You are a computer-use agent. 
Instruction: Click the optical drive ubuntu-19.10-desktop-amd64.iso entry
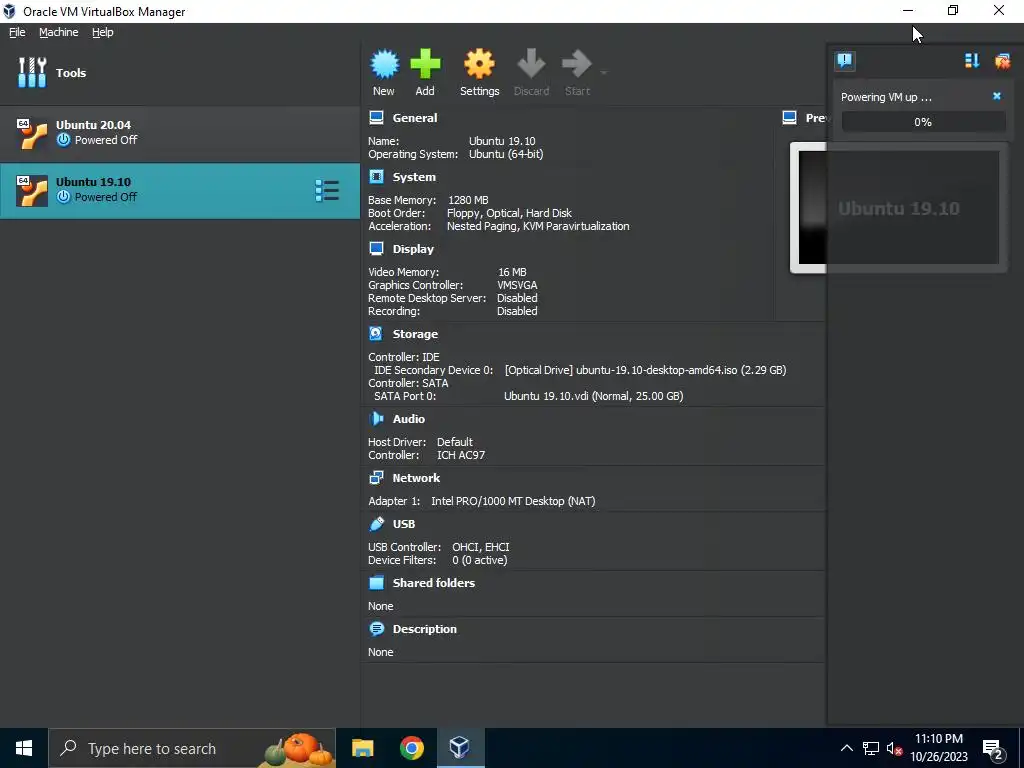[x=645, y=370]
